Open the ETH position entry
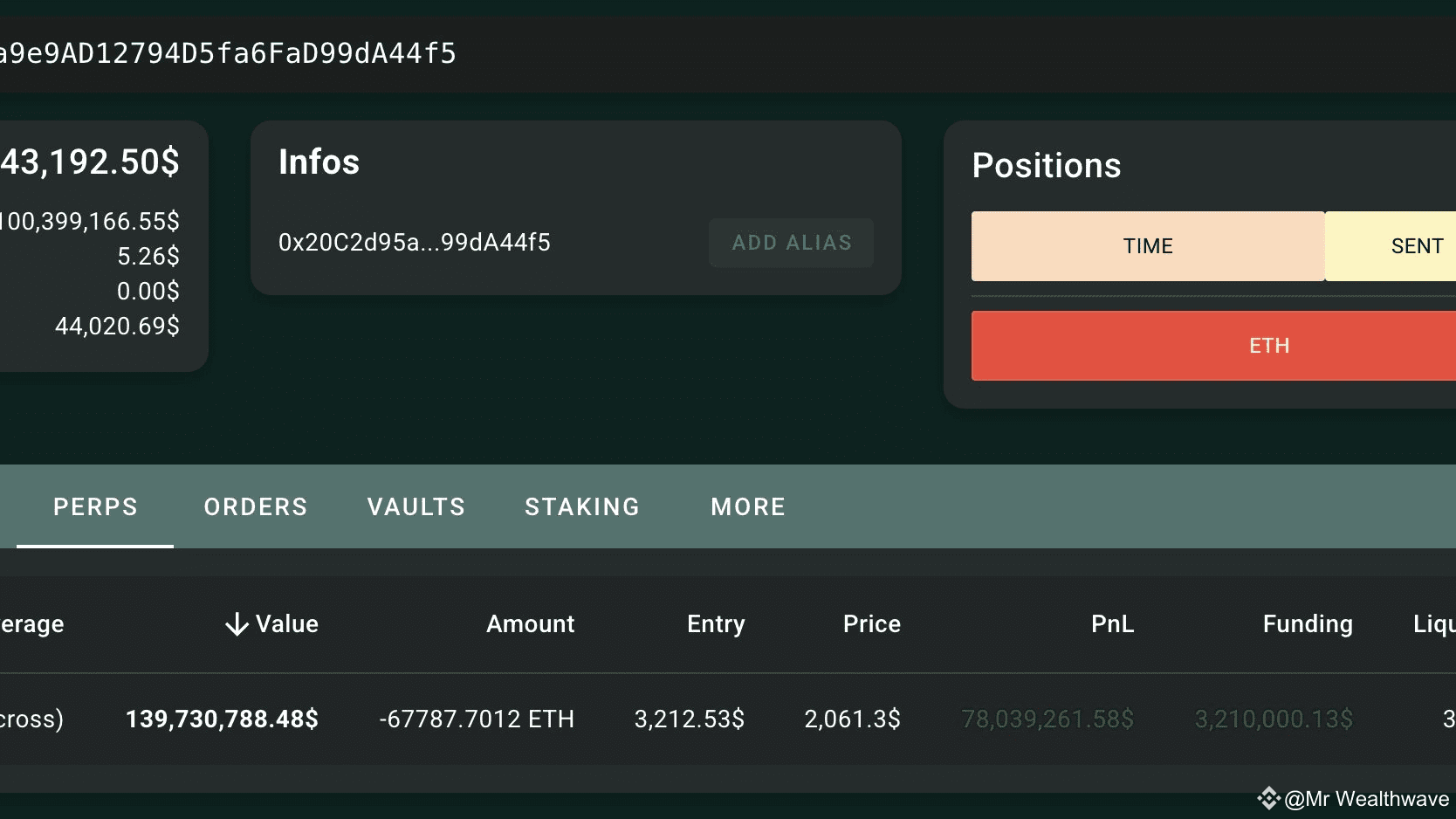The image size is (1456, 819). tap(1270, 345)
